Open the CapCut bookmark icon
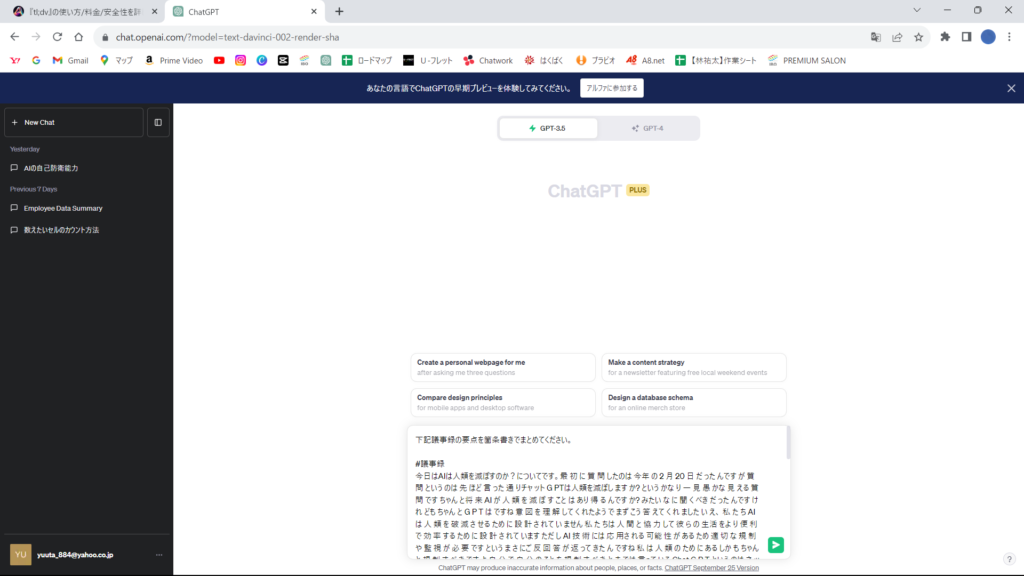Image resolution: width=1024 pixels, height=576 pixels. point(283,60)
